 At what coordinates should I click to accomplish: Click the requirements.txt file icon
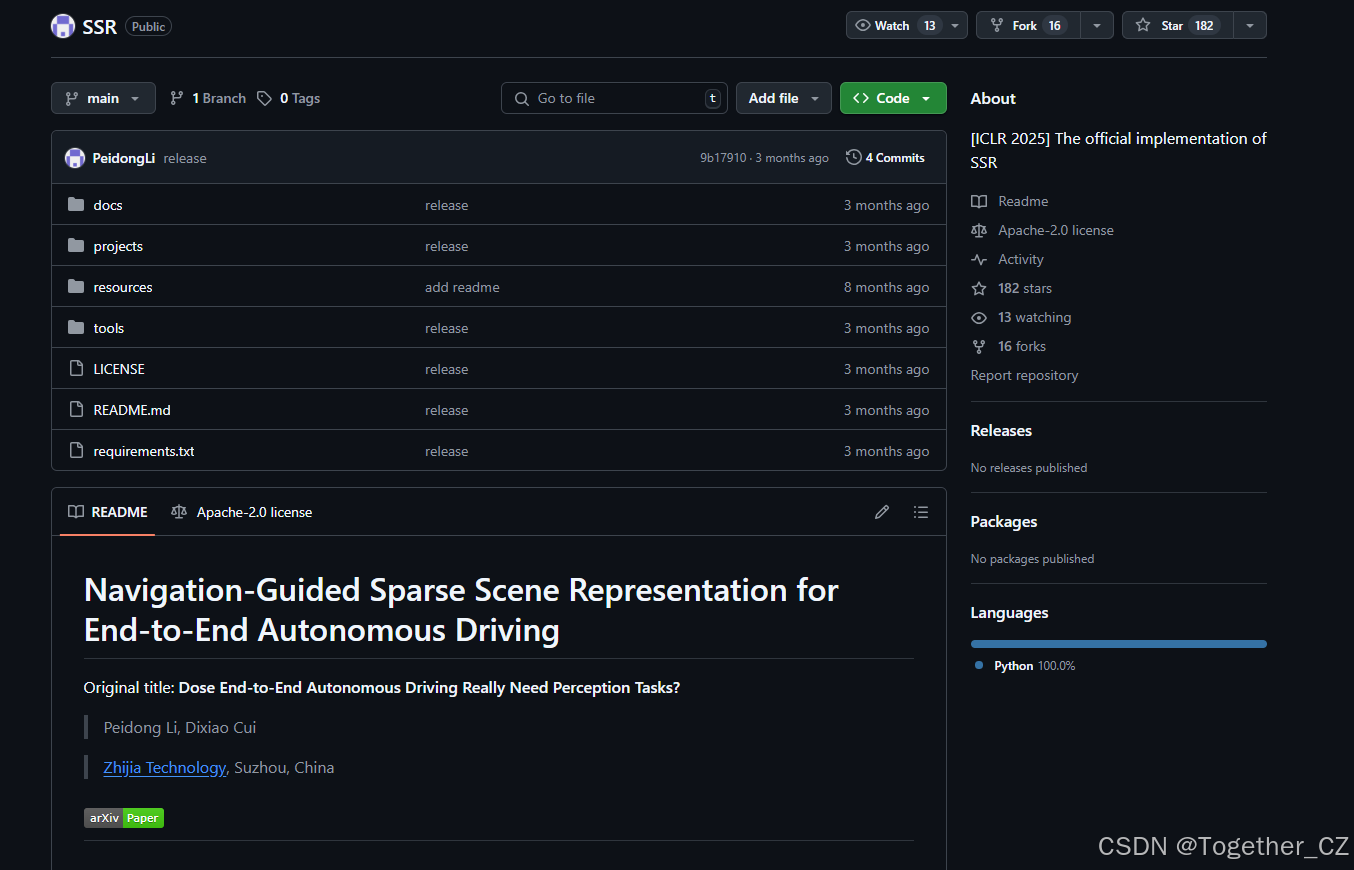[76, 451]
